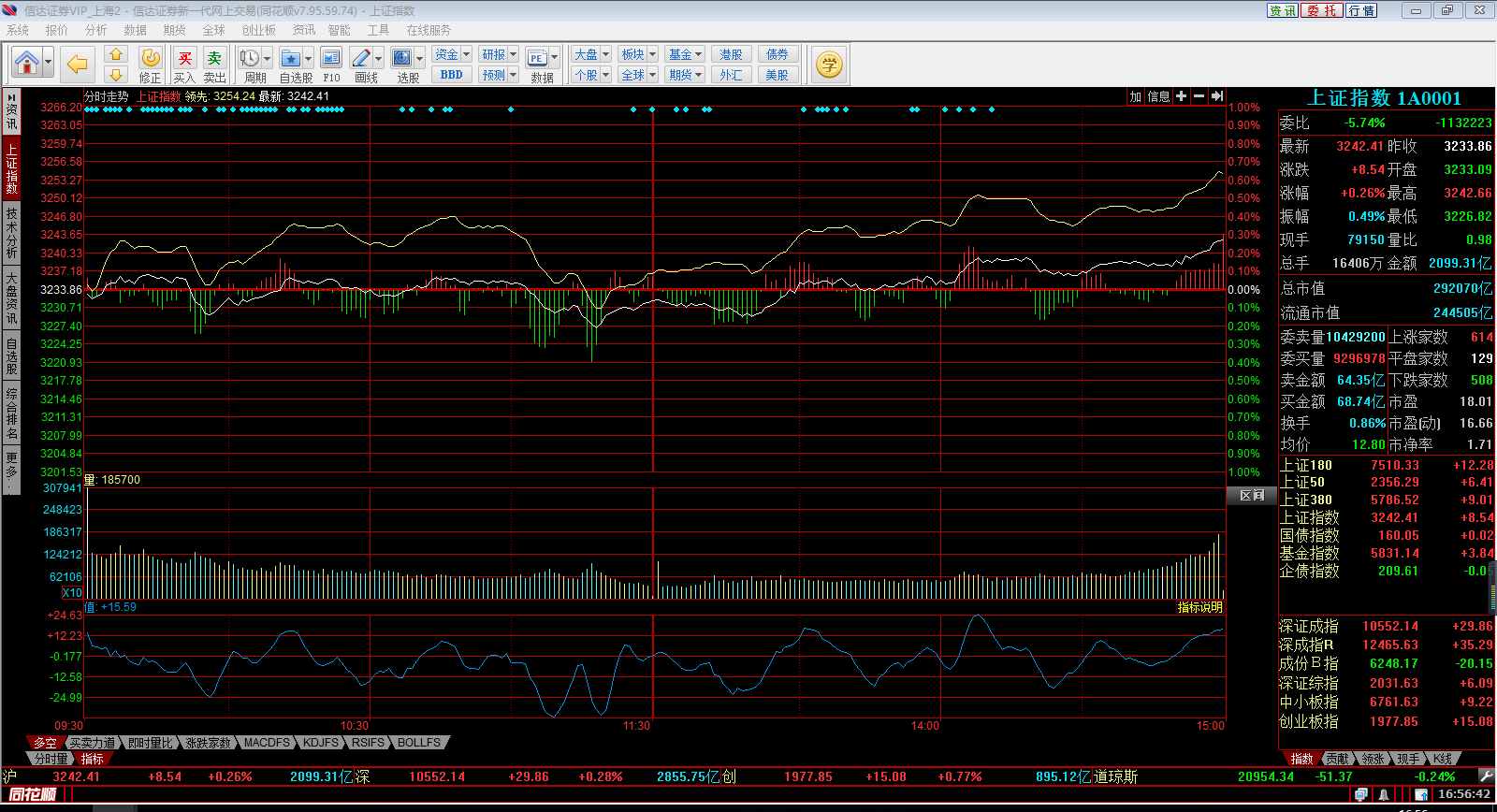The height and width of the screenshot is (812, 1497).
Task: Open the 在线服务 menu
Action: (x=429, y=30)
